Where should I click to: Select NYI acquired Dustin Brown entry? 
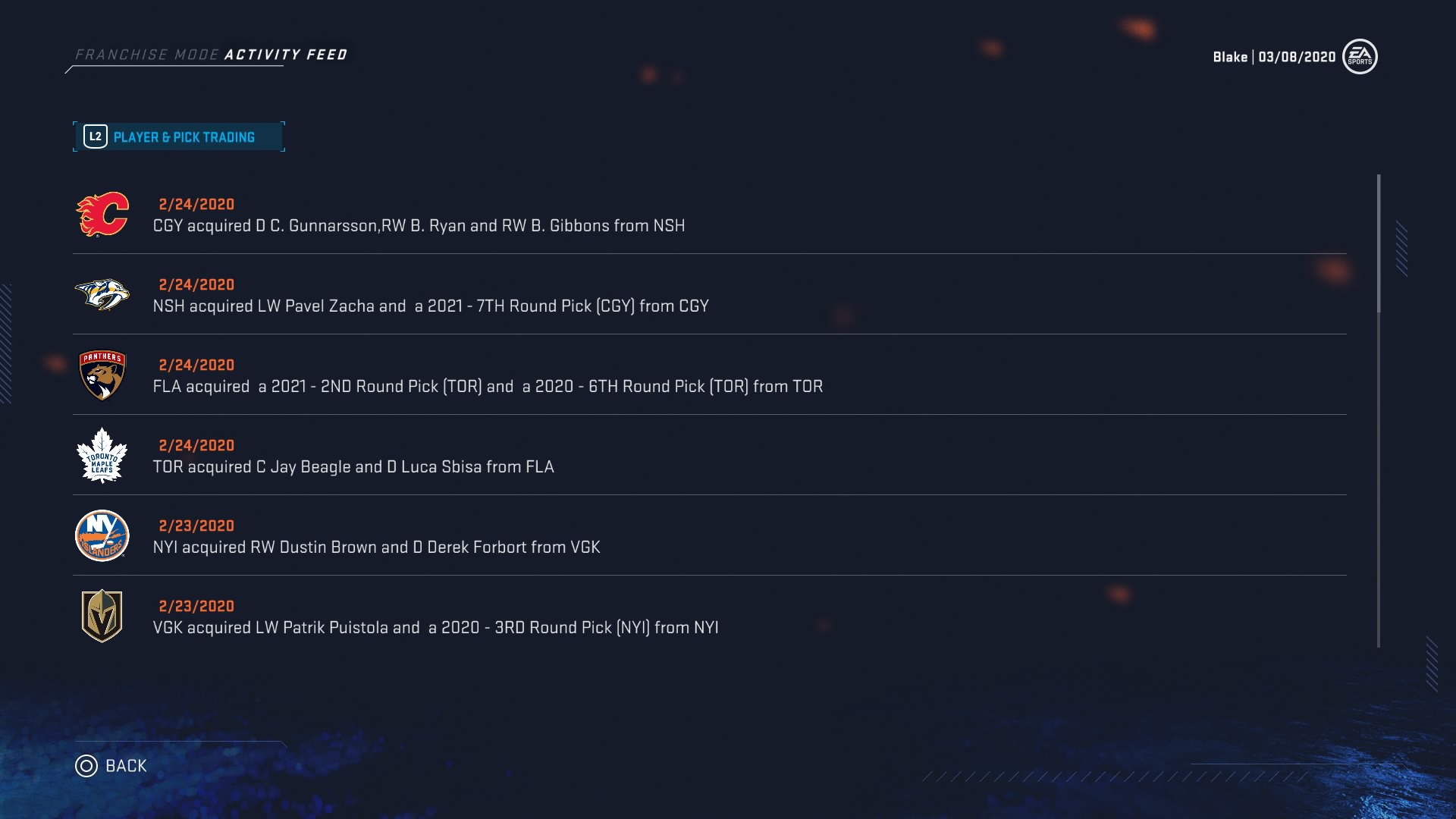coord(376,548)
